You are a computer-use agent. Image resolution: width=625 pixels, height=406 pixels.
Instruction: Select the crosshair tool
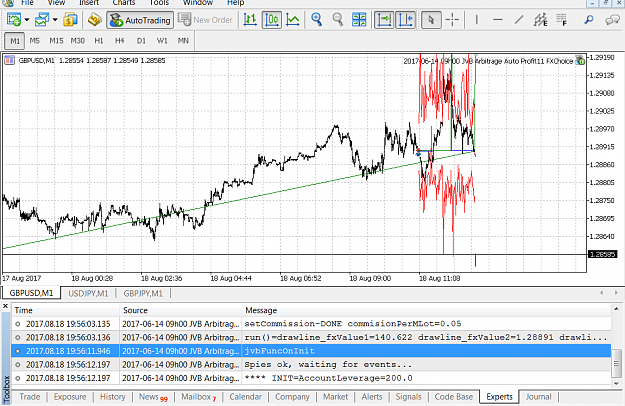tap(452, 20)
